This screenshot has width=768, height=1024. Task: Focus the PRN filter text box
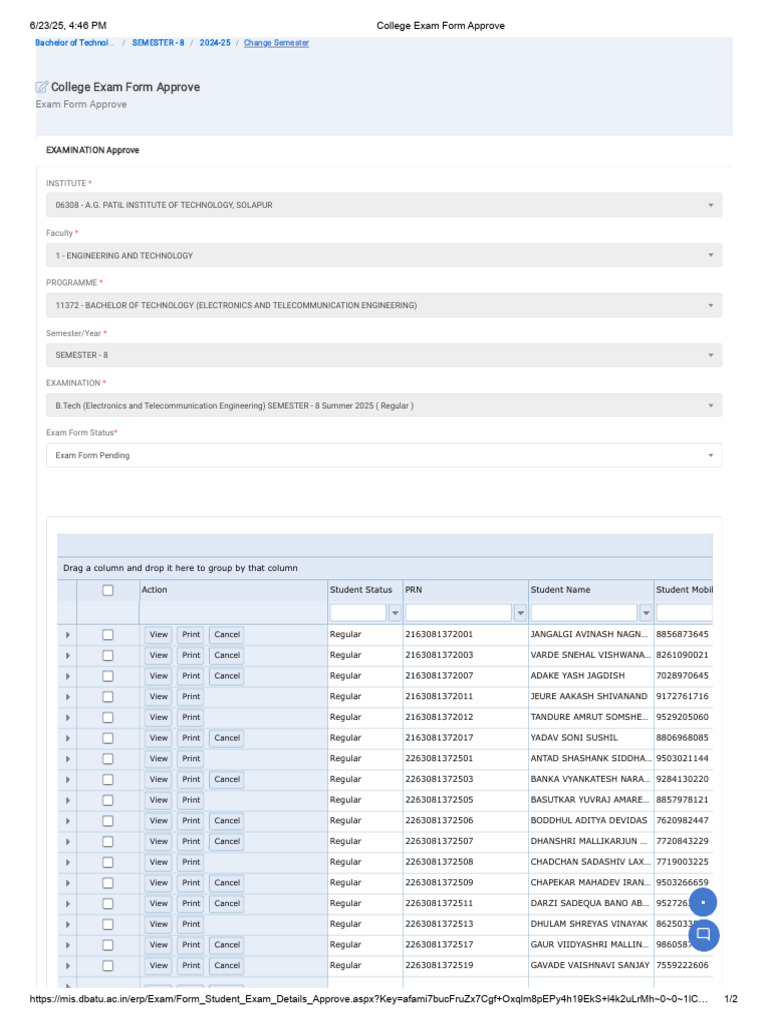tap(458, 613)
